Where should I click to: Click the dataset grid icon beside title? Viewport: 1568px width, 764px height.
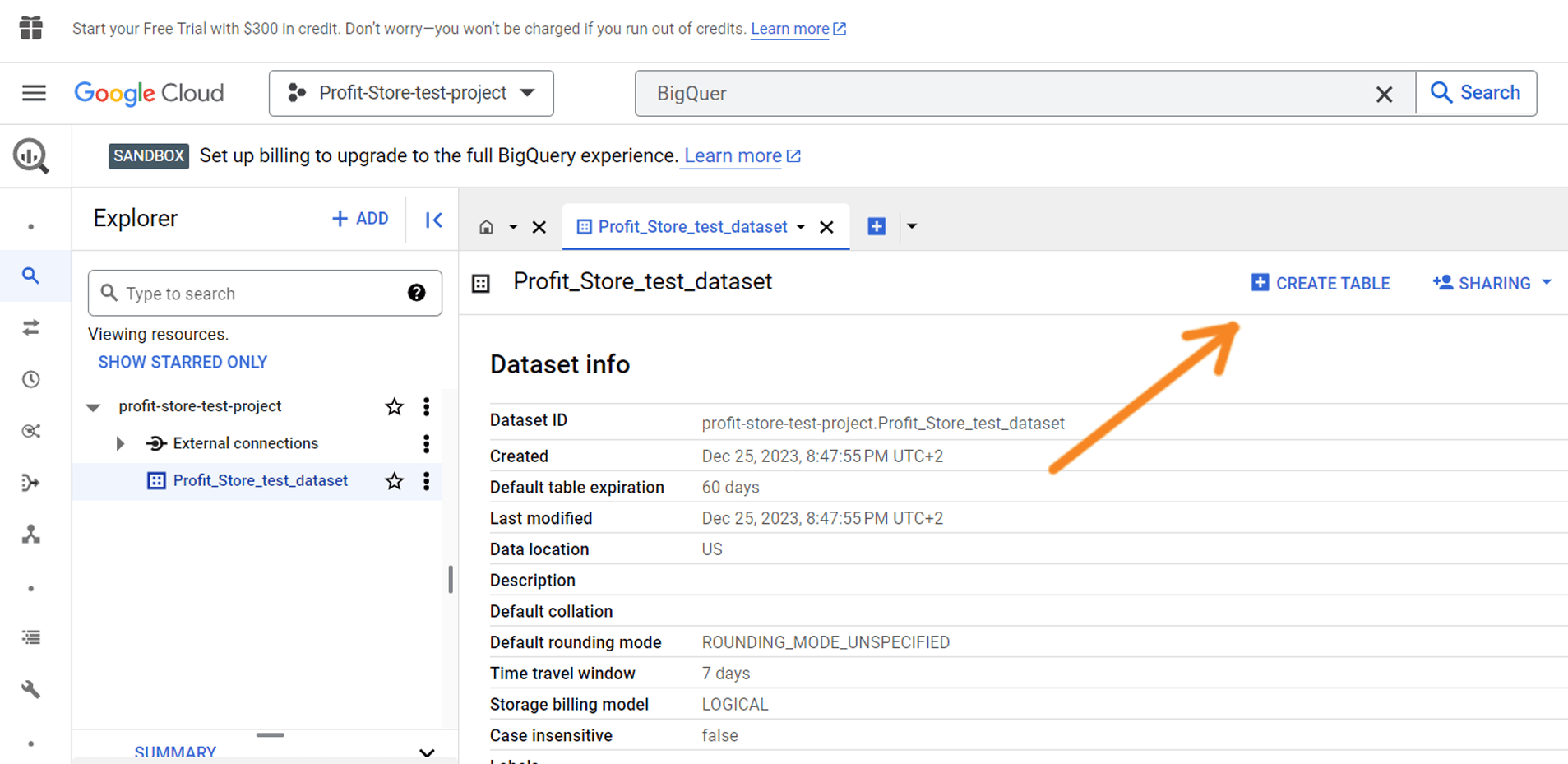click(x=481, y=284)
